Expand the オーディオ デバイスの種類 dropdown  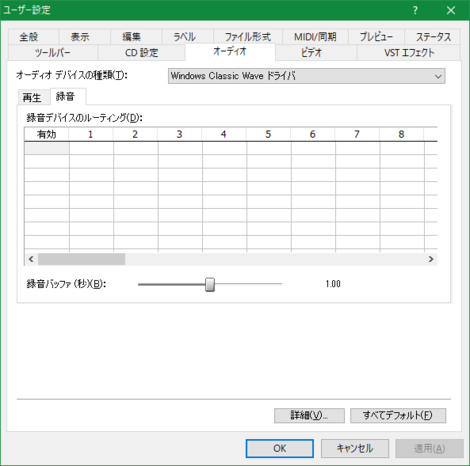tap(306, 76)
